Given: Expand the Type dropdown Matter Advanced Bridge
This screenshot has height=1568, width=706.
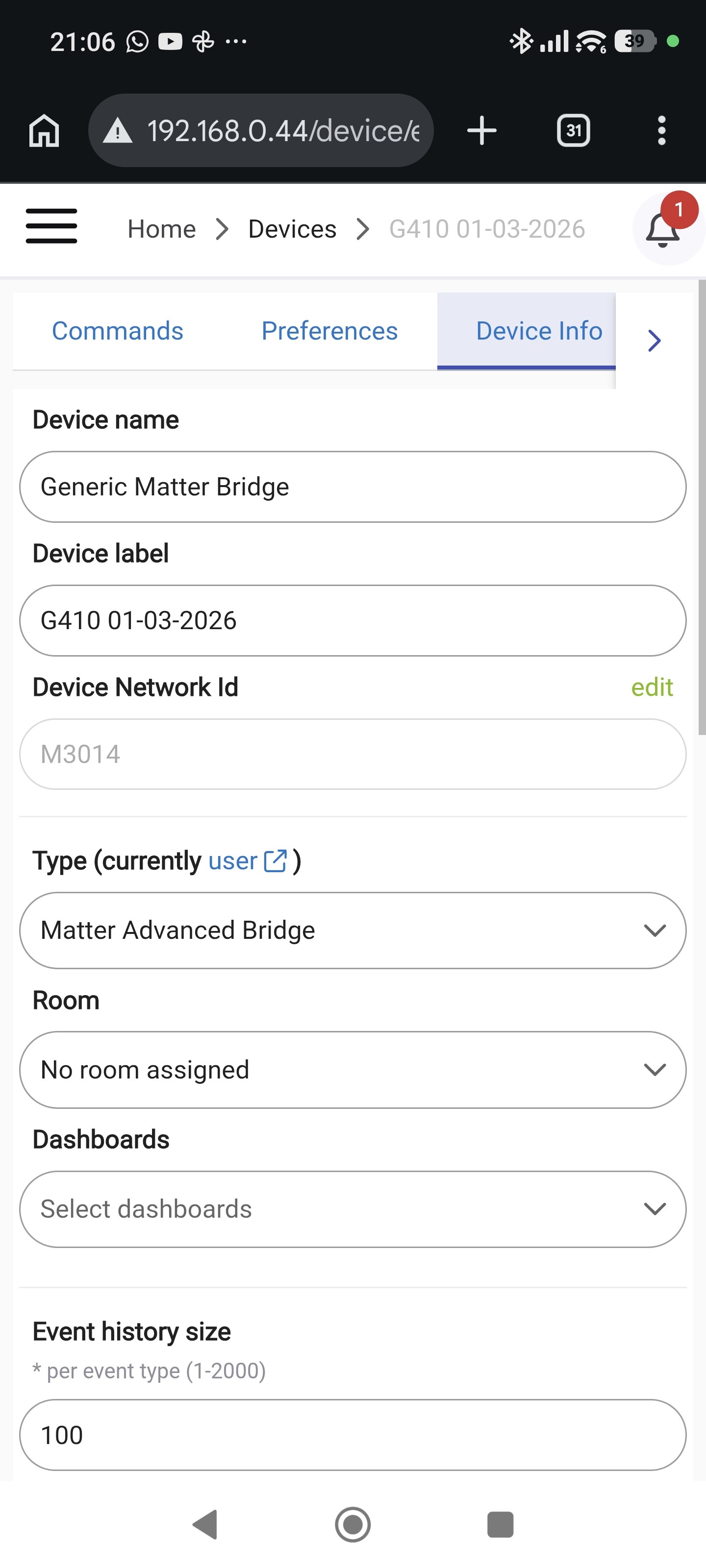Looking at the screenshot, I should click(353, 930).
